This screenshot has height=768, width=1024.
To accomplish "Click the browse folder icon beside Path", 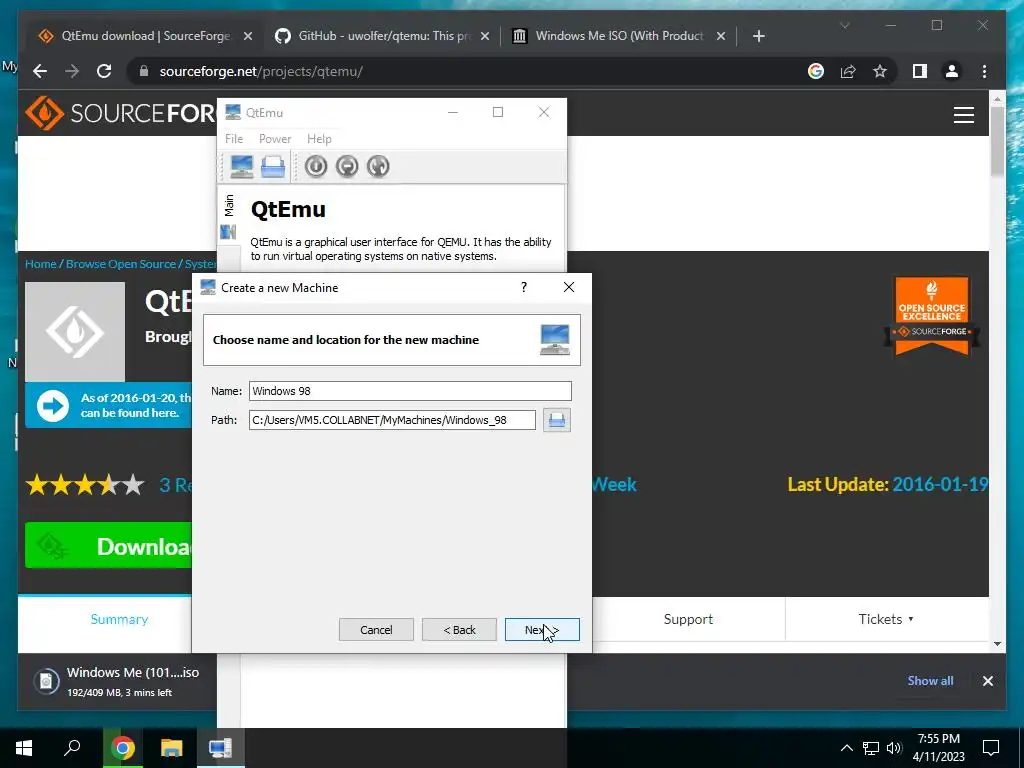I will 556,420.
